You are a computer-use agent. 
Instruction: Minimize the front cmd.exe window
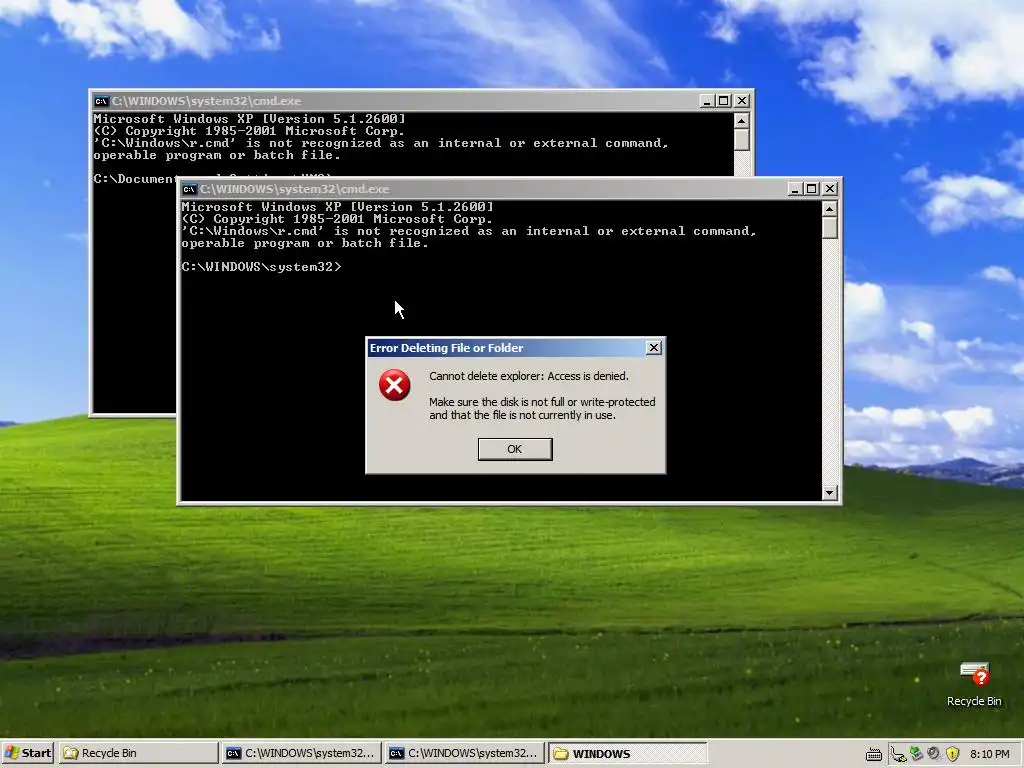tap(795, 189)
